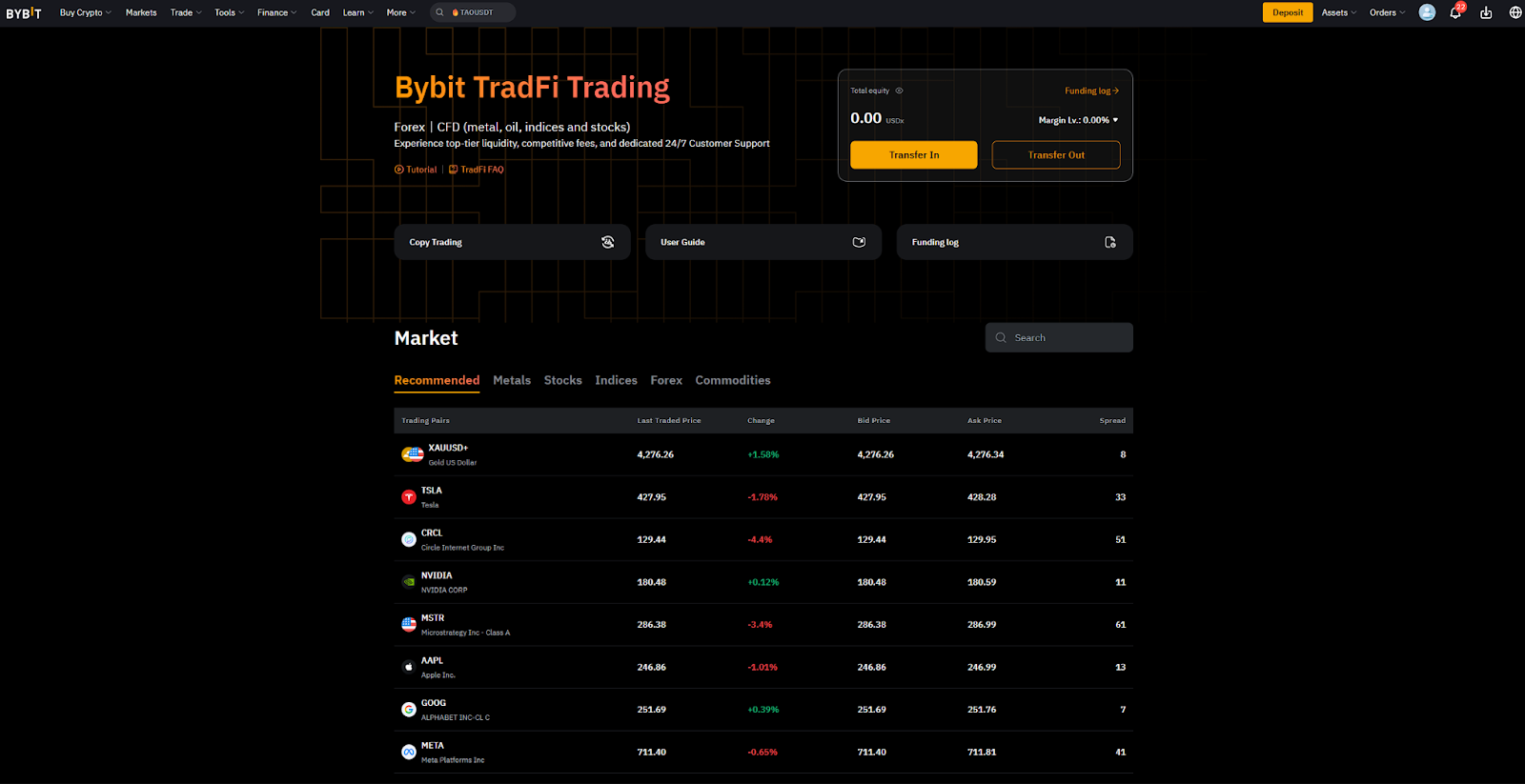Open the Assets dropdown

click(1339, 12)
